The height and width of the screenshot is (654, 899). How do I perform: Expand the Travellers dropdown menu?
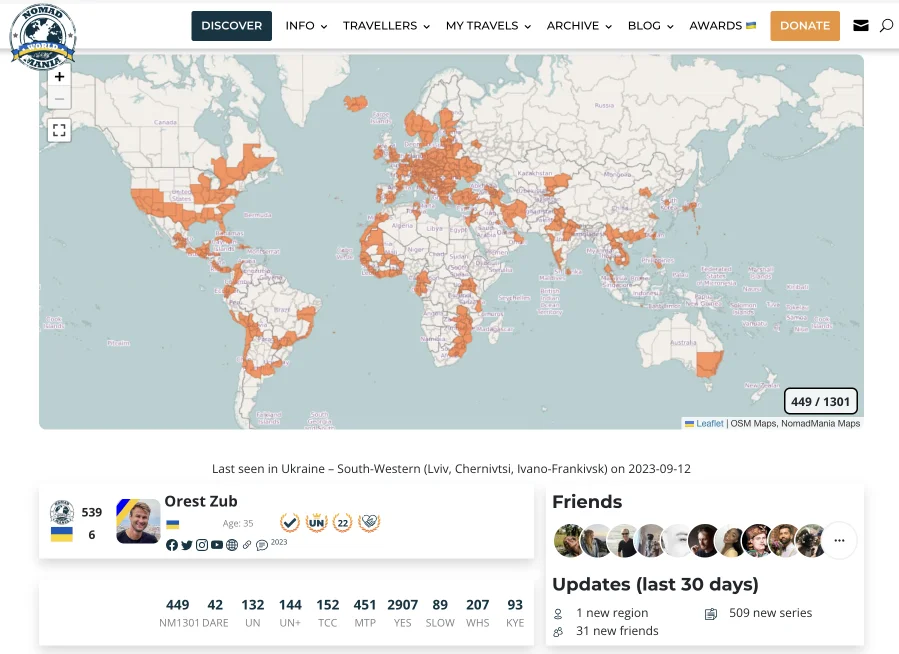[386, 26]
